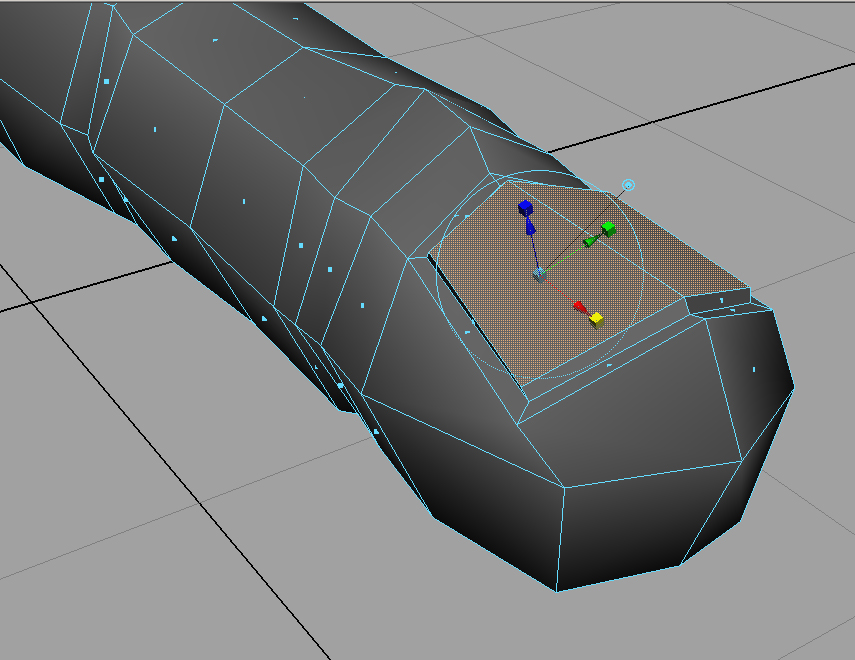
Task: Click the blue arrow translate handle
Action: tap(530, 226)
